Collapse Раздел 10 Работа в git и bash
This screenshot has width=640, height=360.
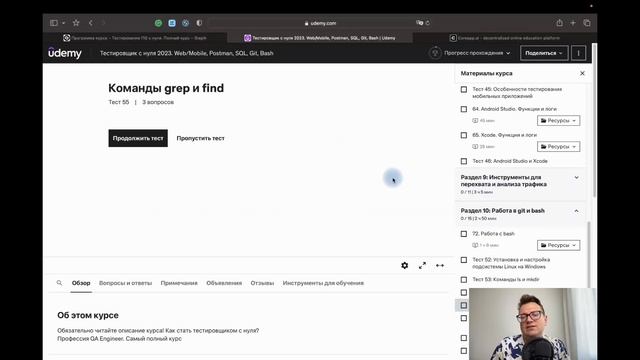tap(576, 211)
